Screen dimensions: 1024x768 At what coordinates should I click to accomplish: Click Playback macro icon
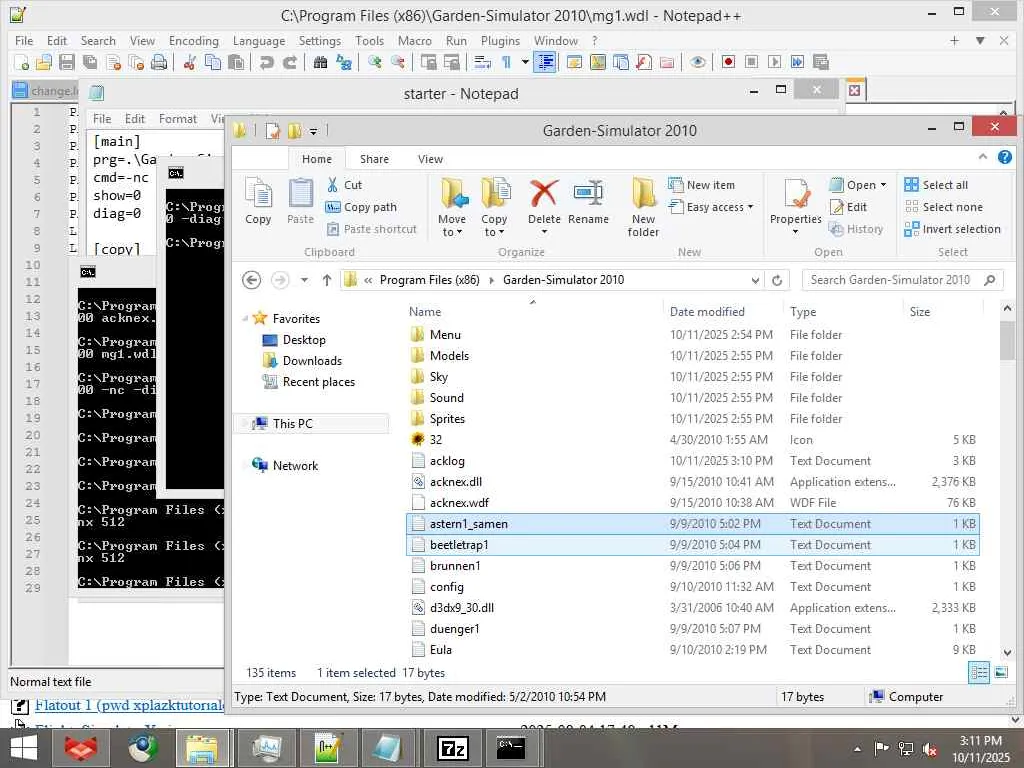(775, 62)
